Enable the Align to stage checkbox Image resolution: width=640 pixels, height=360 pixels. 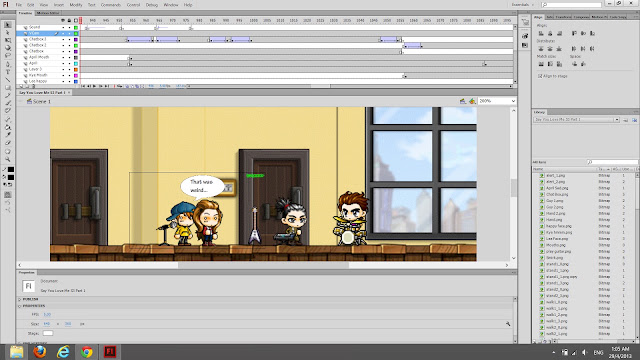click(540, 76)
